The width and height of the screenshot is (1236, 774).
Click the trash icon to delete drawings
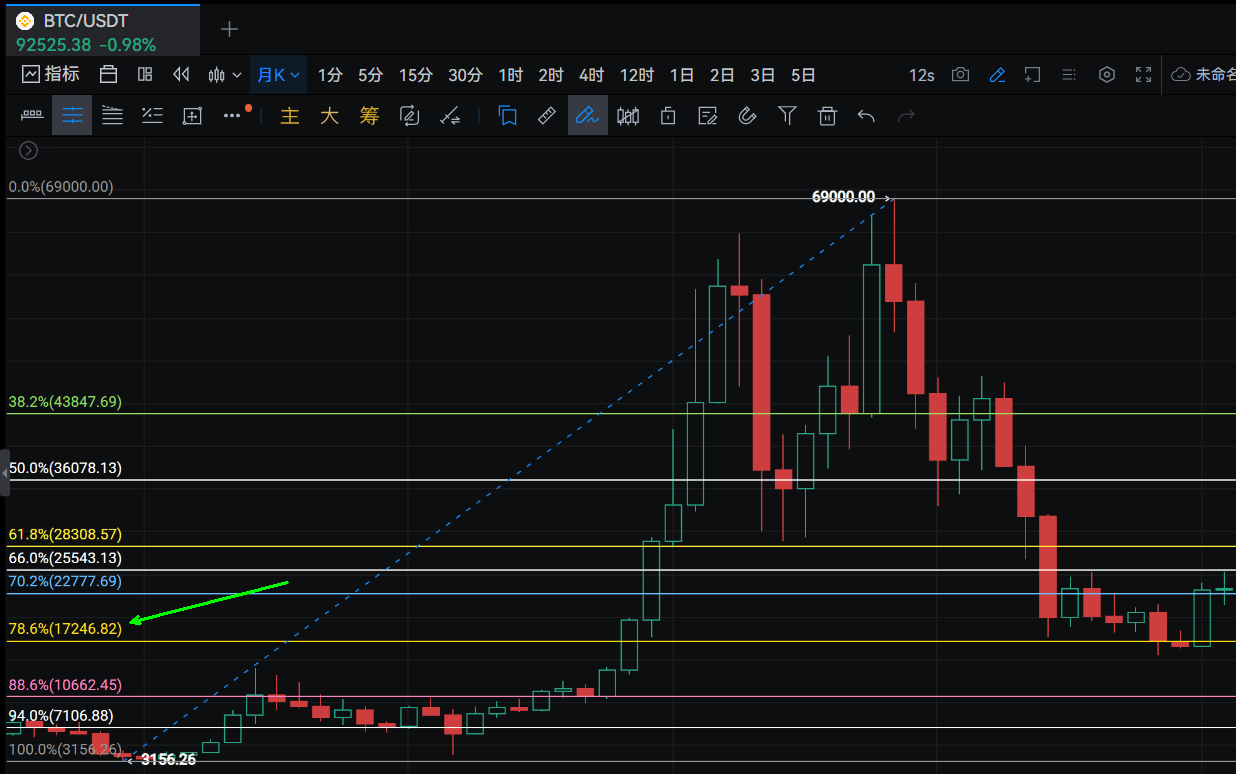point(827,116)
